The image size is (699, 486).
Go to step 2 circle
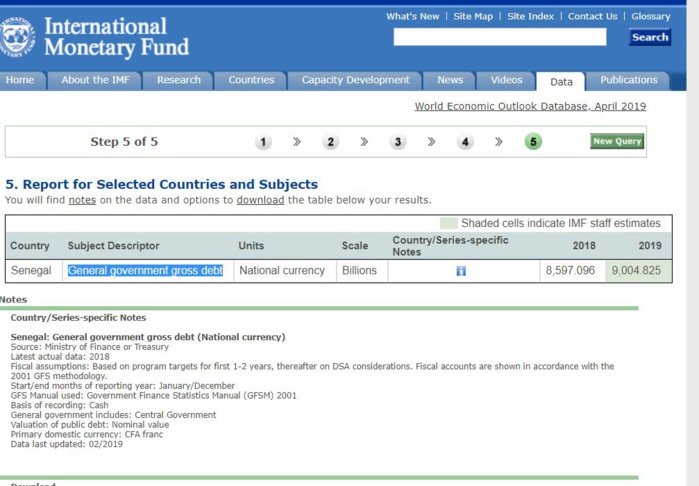pos(331,142)
